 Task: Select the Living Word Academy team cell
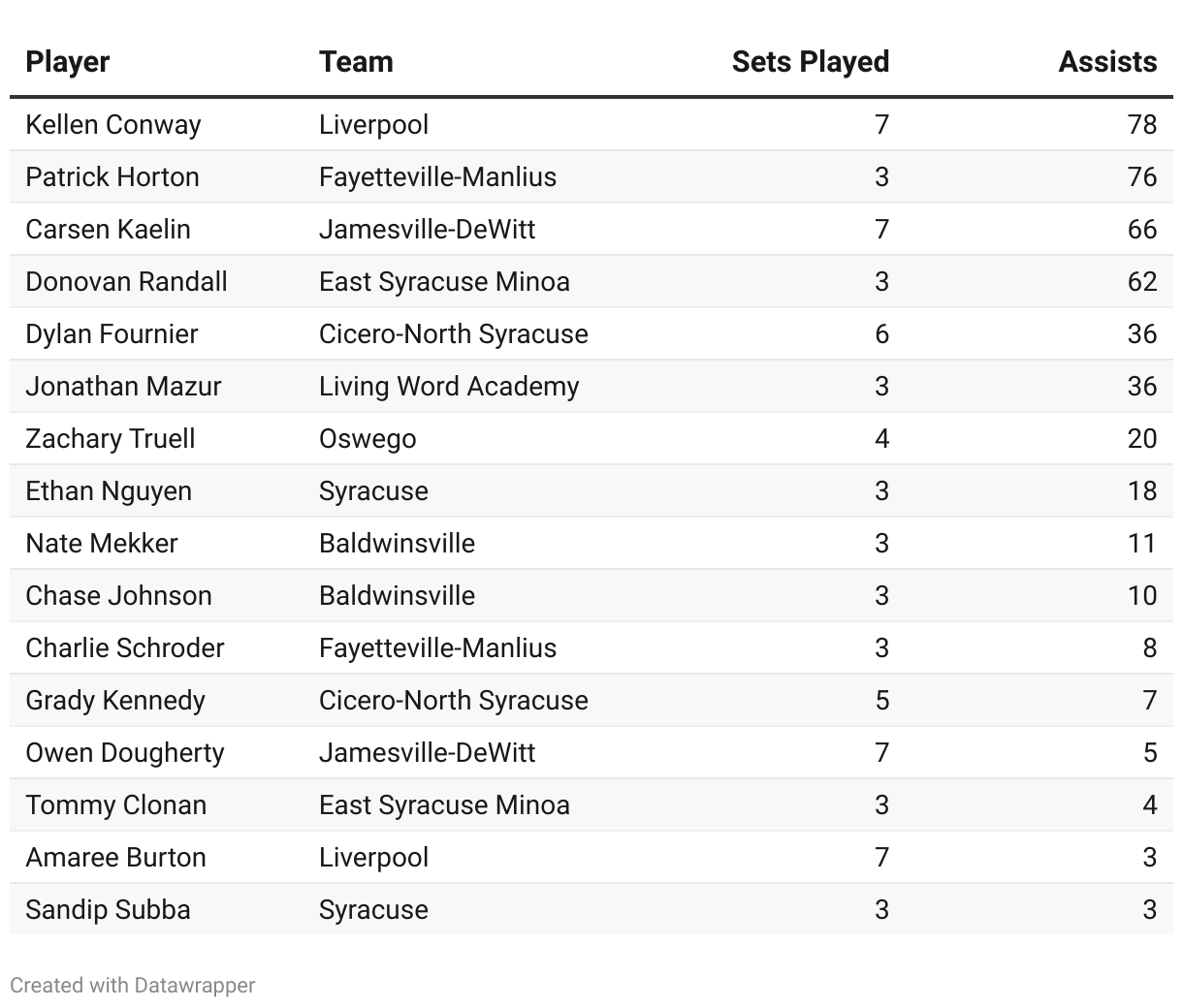(449, 387)
